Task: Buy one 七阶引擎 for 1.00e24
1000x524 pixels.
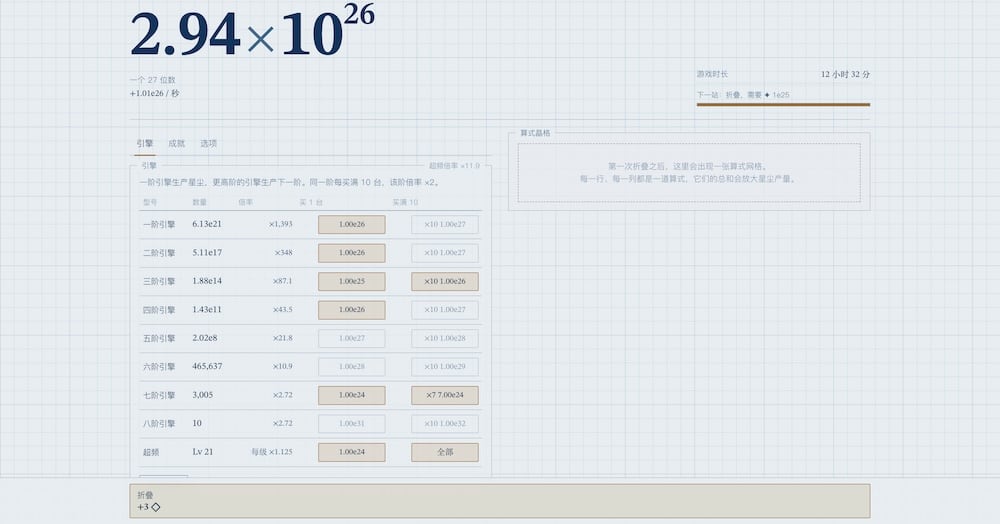Action: click(x=351, y=395)
